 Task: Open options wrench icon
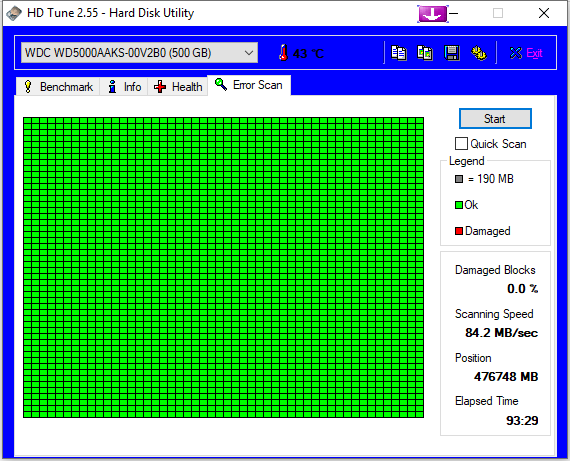click(479, 53)
